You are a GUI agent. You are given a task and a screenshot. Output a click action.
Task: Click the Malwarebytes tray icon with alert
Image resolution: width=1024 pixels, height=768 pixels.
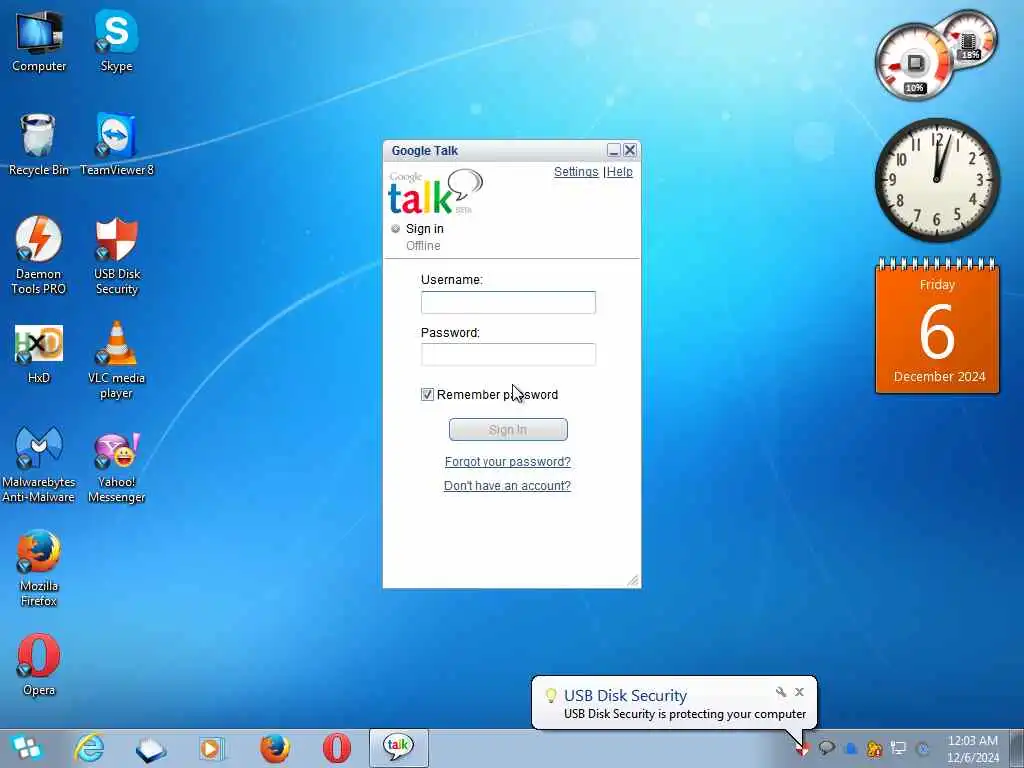pos(874,748)
